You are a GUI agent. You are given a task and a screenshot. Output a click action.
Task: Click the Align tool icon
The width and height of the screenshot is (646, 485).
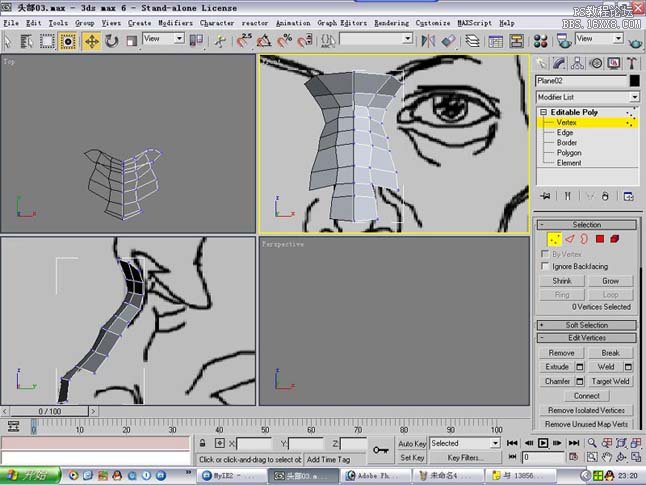[449, 41]
